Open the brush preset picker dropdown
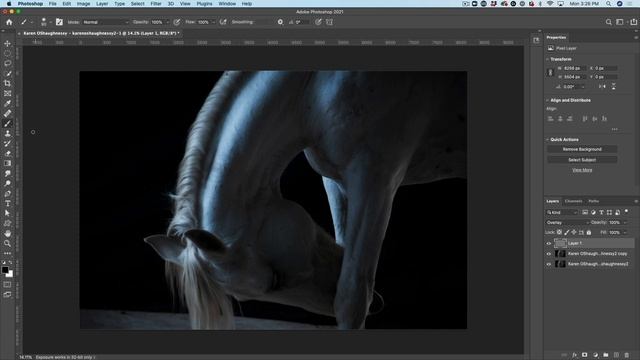The image size is (640, 360). pyautogui.click(x=50, y=22)
